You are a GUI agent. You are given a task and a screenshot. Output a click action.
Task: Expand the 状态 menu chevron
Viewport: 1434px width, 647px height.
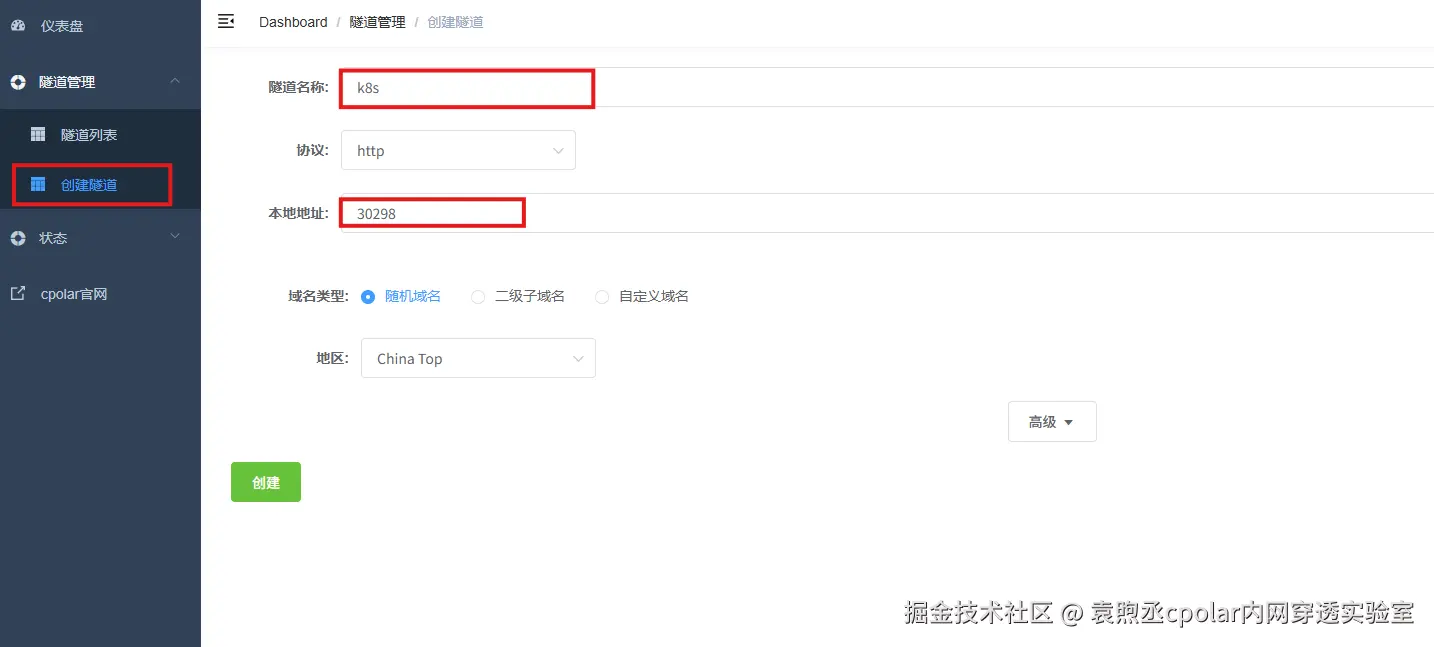coord(175,237)
